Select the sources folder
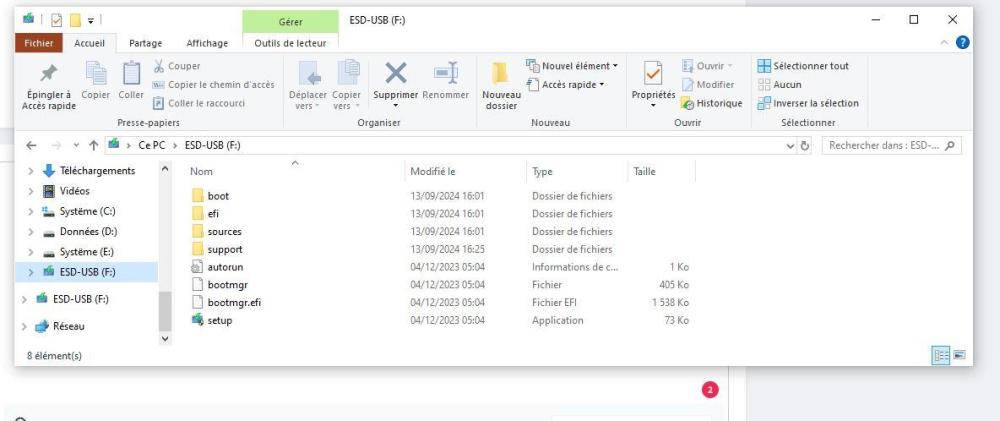This screenshot has width=1000, height=421. 224,232
